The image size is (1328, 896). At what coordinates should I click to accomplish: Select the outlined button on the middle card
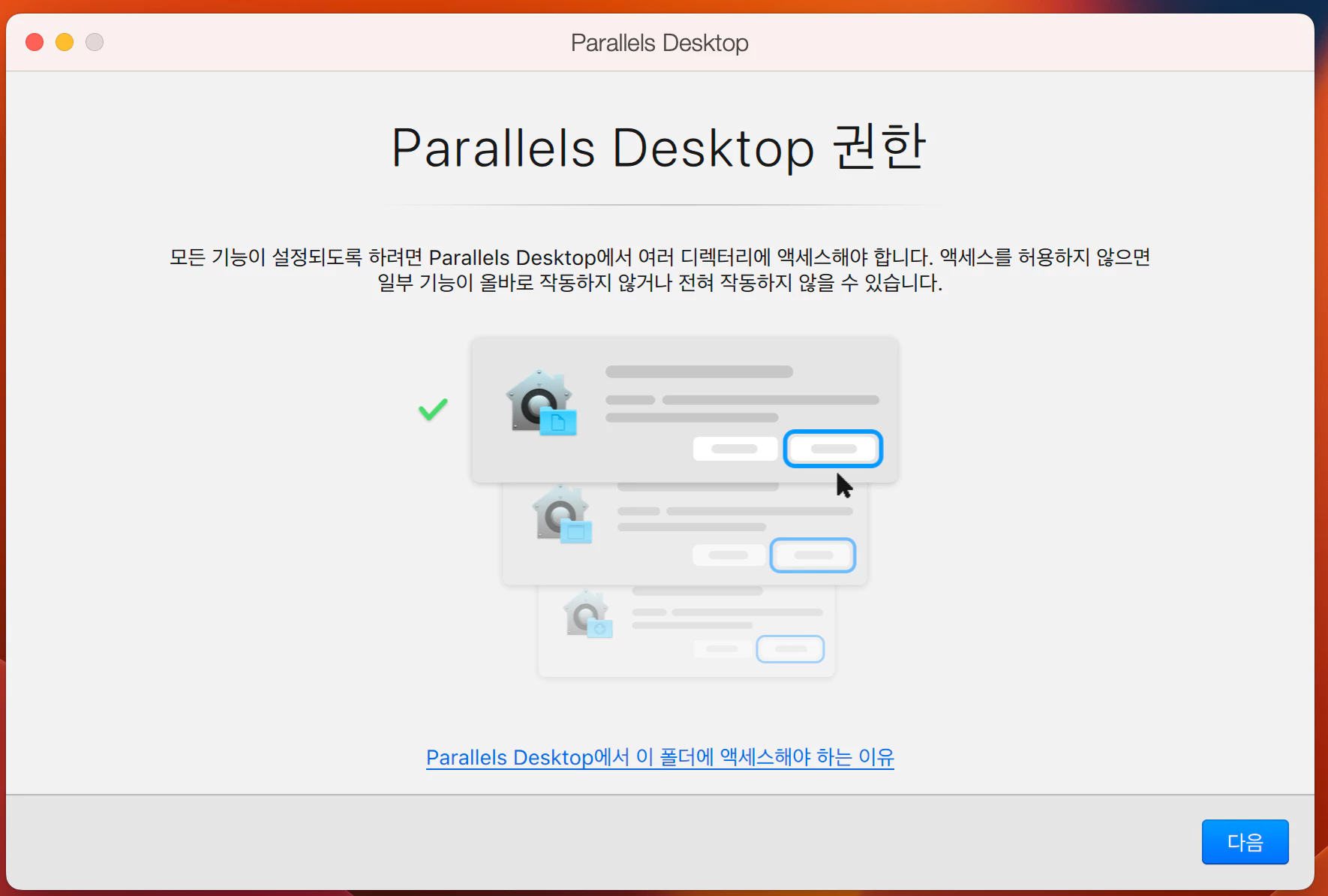pos(813,555)
